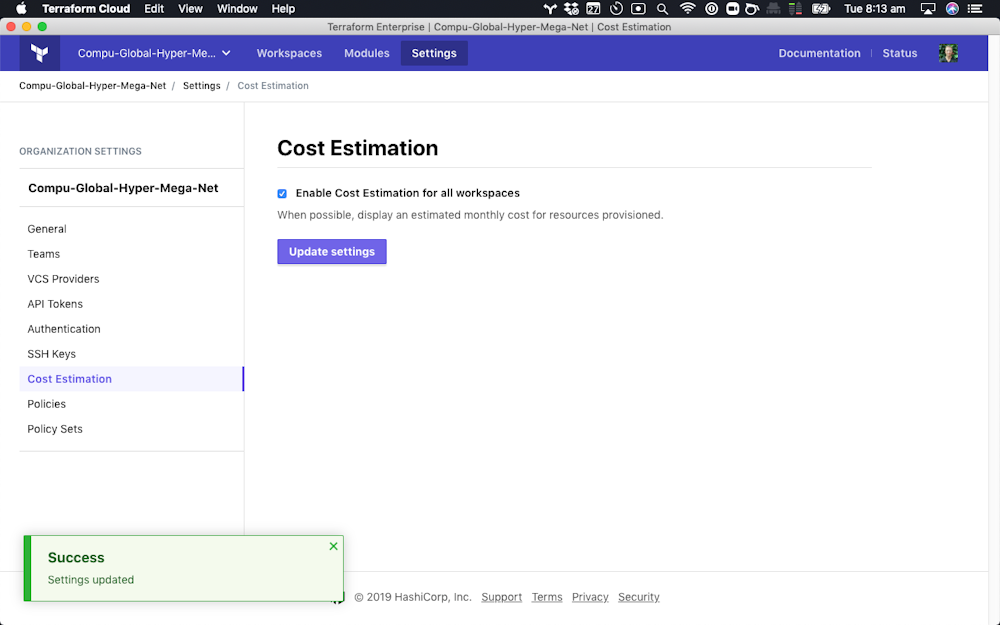The height and width of the screenshot is (625, 1000).
Task: Select SSH Keys in the settings sidebar
Action: click(51, 353)
